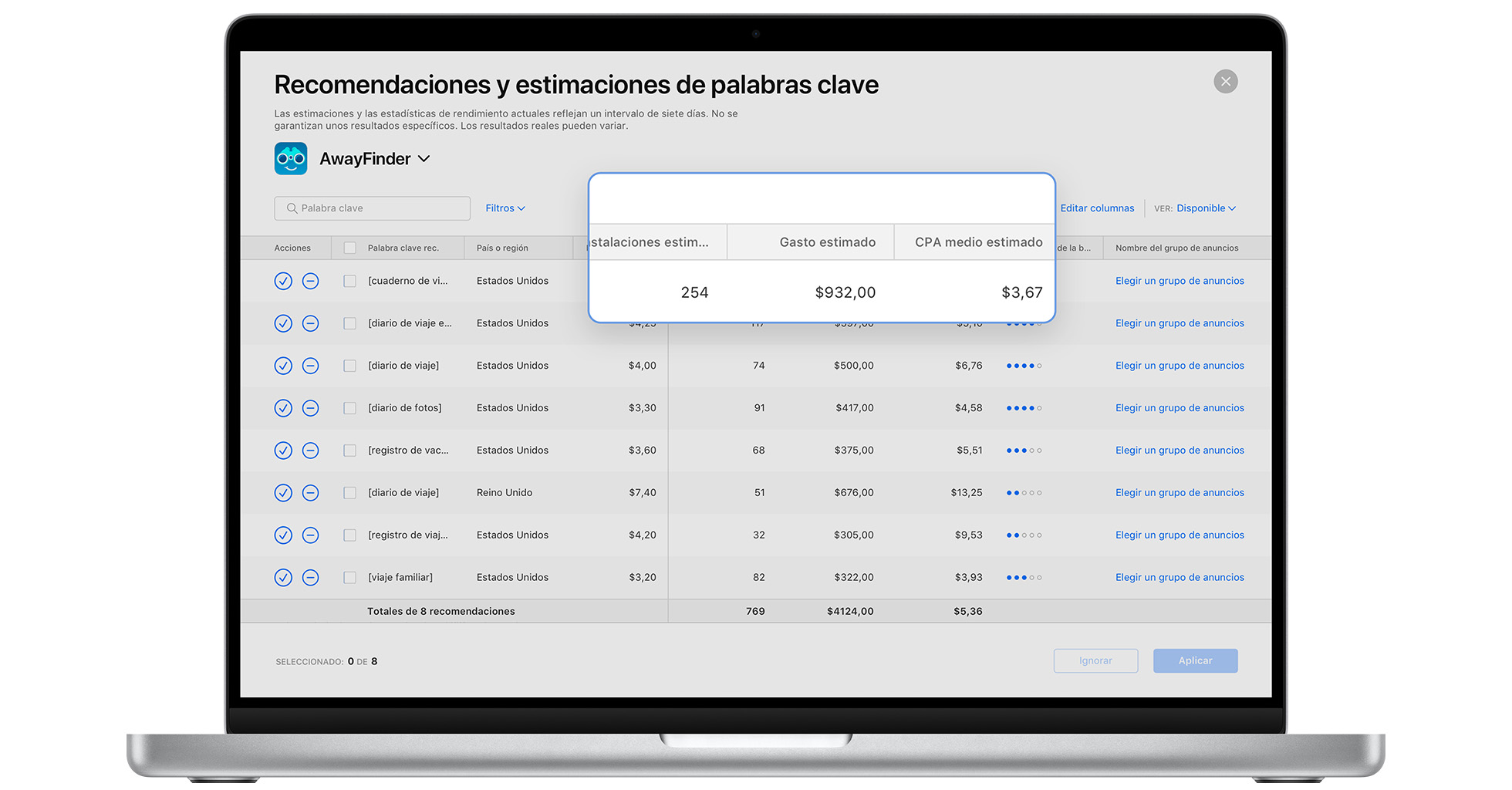Click popularity dots rating for Reino Unido row
Viewport: 1512px width, 790px height.
1024,493
